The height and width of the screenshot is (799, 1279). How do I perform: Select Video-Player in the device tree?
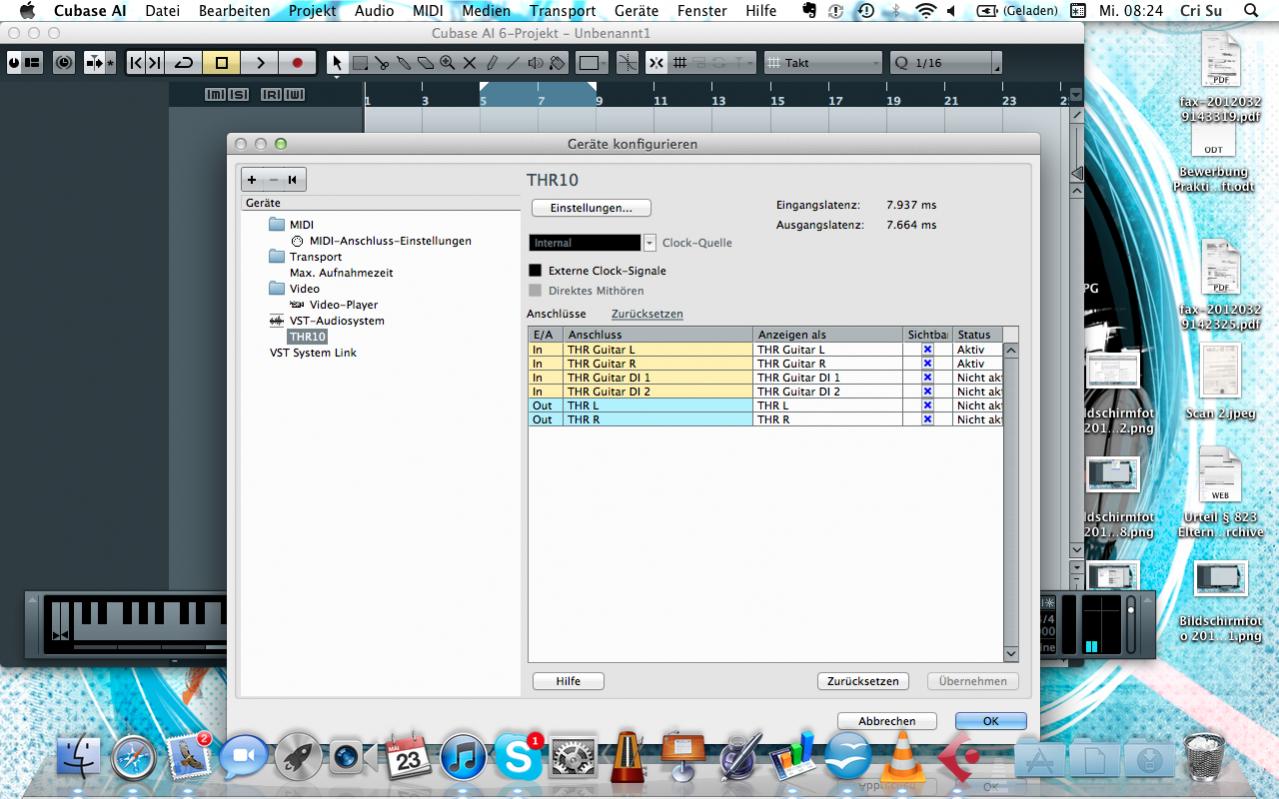tap(343, 305)
